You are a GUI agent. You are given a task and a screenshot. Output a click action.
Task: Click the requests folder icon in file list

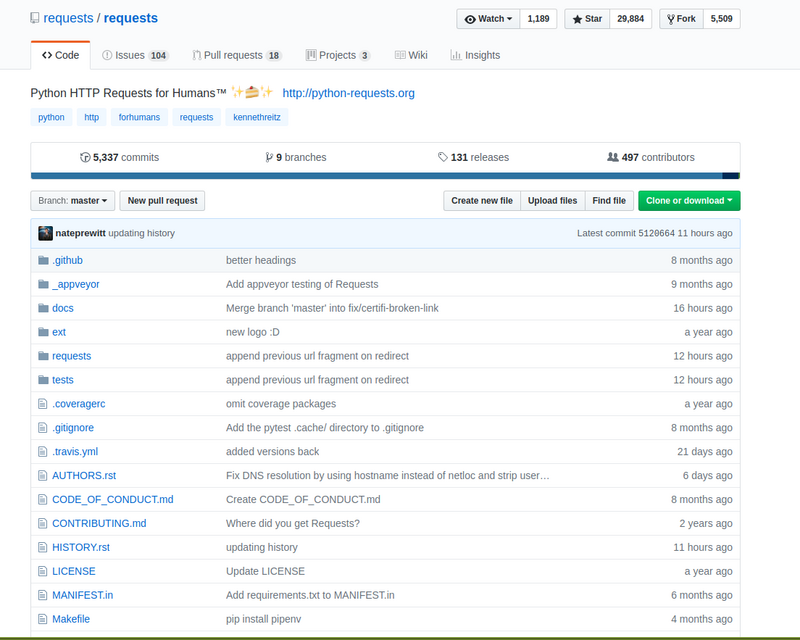click(43, 356)
